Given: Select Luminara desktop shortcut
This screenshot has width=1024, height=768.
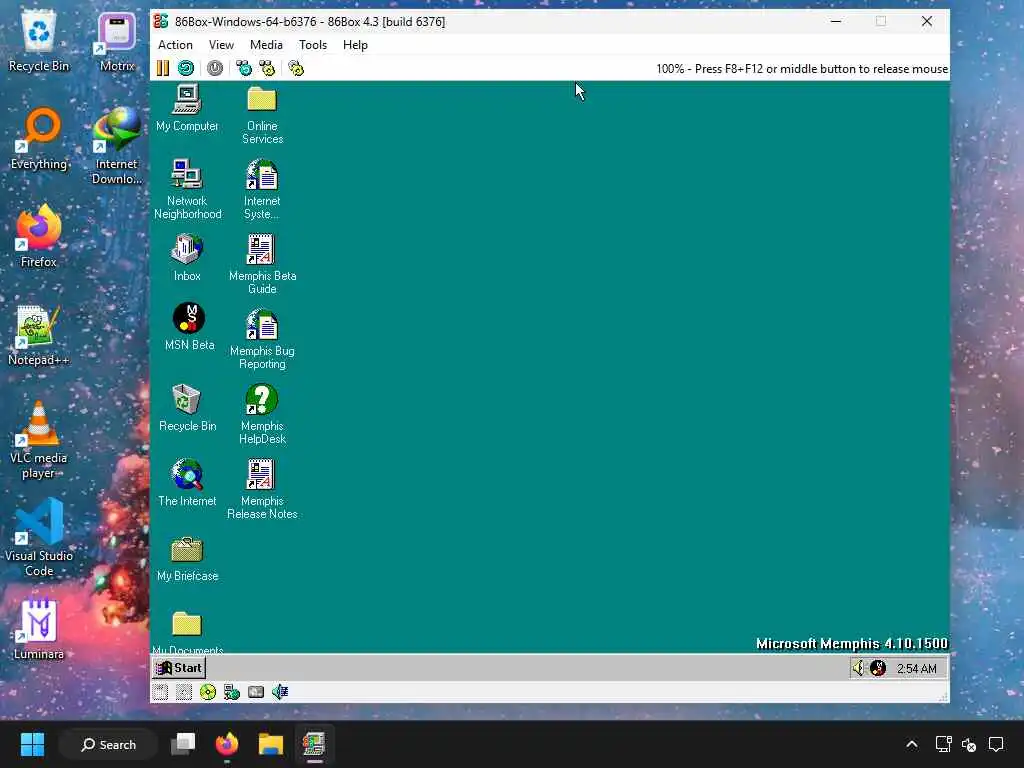Looking at the screenshot, I should click(39, 630).
